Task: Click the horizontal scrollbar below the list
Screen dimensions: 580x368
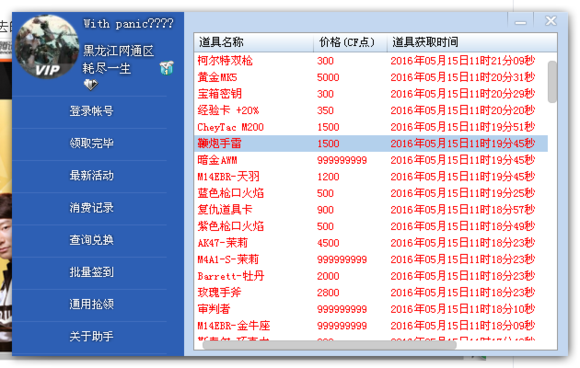Action: (329, 345)
